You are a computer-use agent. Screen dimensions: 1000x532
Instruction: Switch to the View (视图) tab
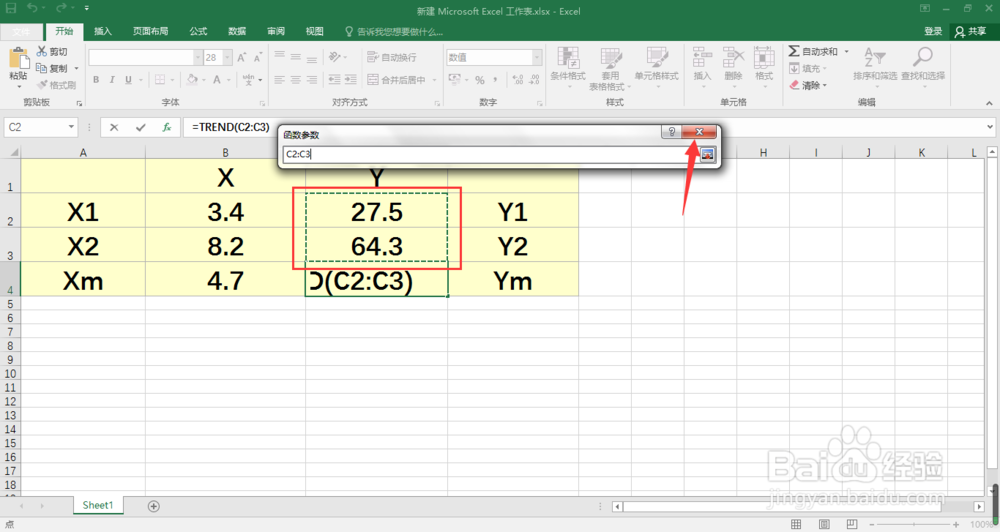click(314, 31)
